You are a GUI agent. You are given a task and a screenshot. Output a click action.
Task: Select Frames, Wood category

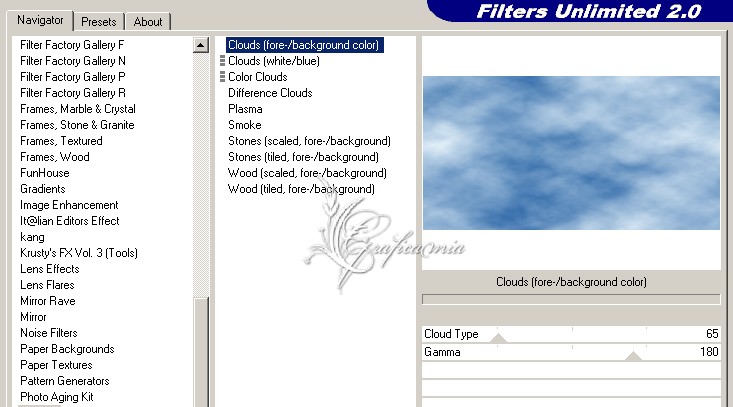(x=55, y=157)
